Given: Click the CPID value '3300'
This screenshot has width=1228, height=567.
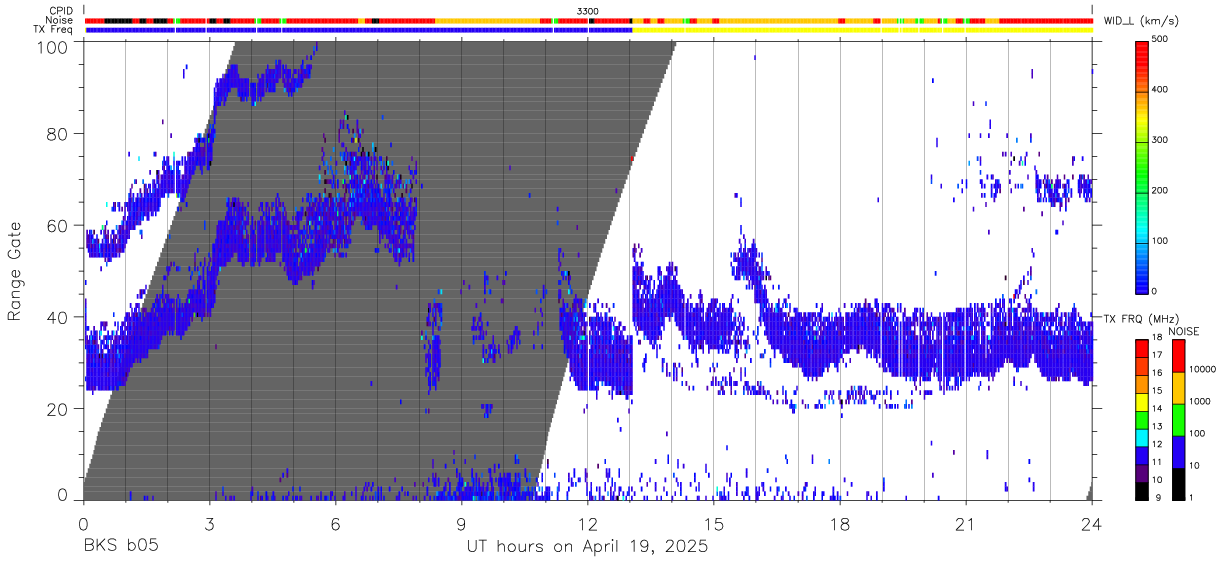Looking at the screenshot, I should [x=588, y=11].
